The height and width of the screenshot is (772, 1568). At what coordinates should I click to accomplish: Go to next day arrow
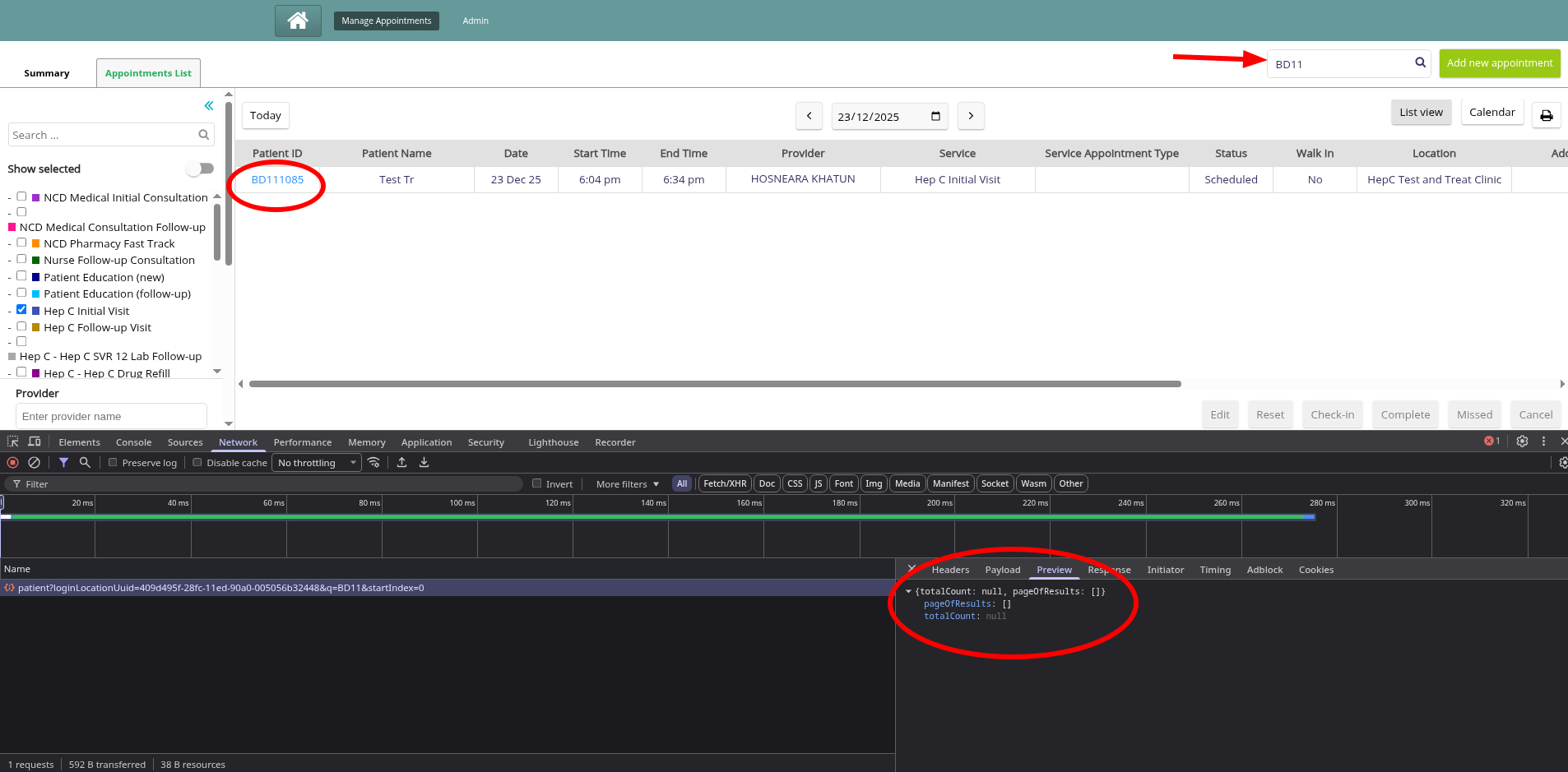point(971,116)
